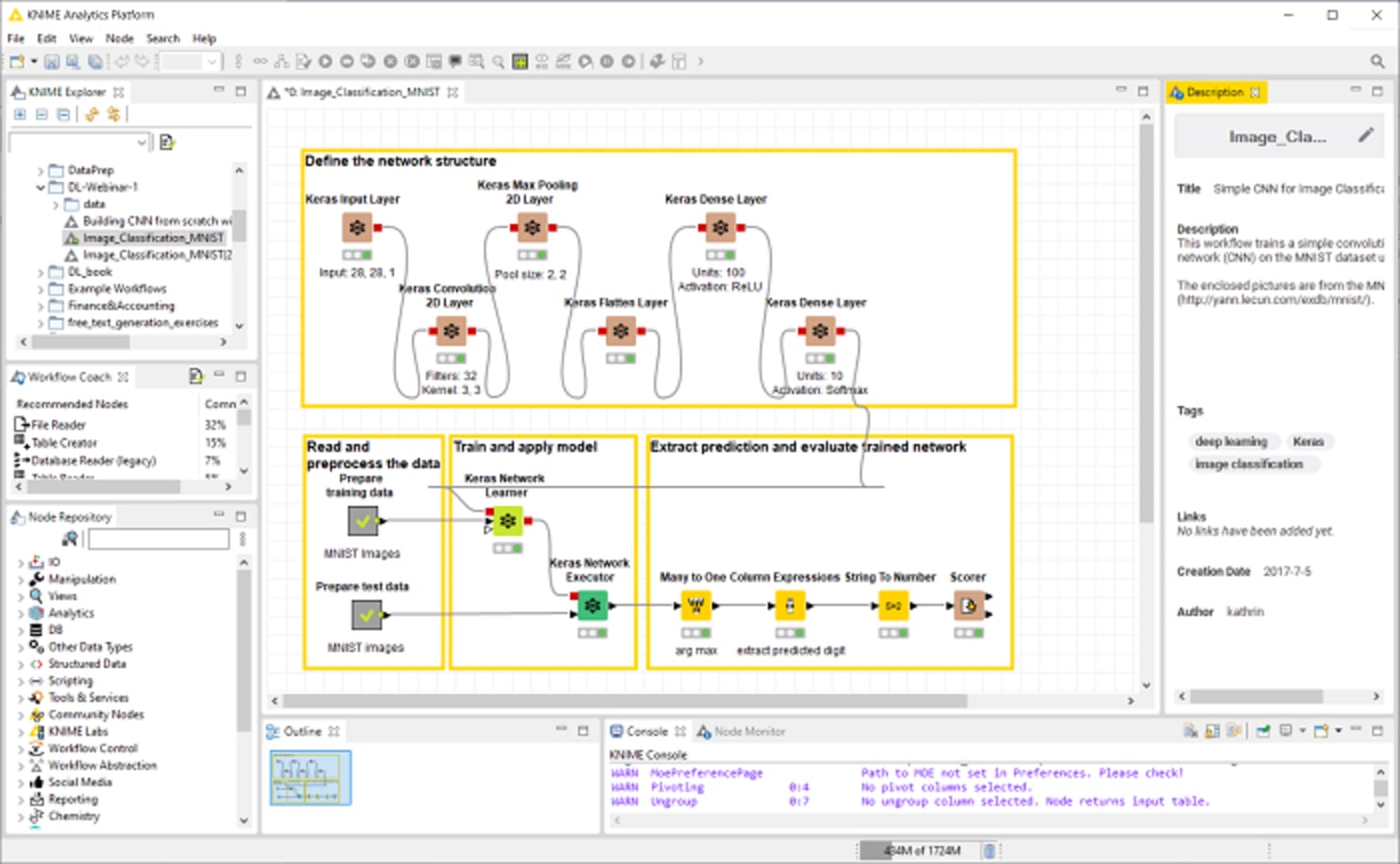This screenshot has height=864, width=1400.
Task: Click the Column Expressions node
Action: tap(790, 605)
